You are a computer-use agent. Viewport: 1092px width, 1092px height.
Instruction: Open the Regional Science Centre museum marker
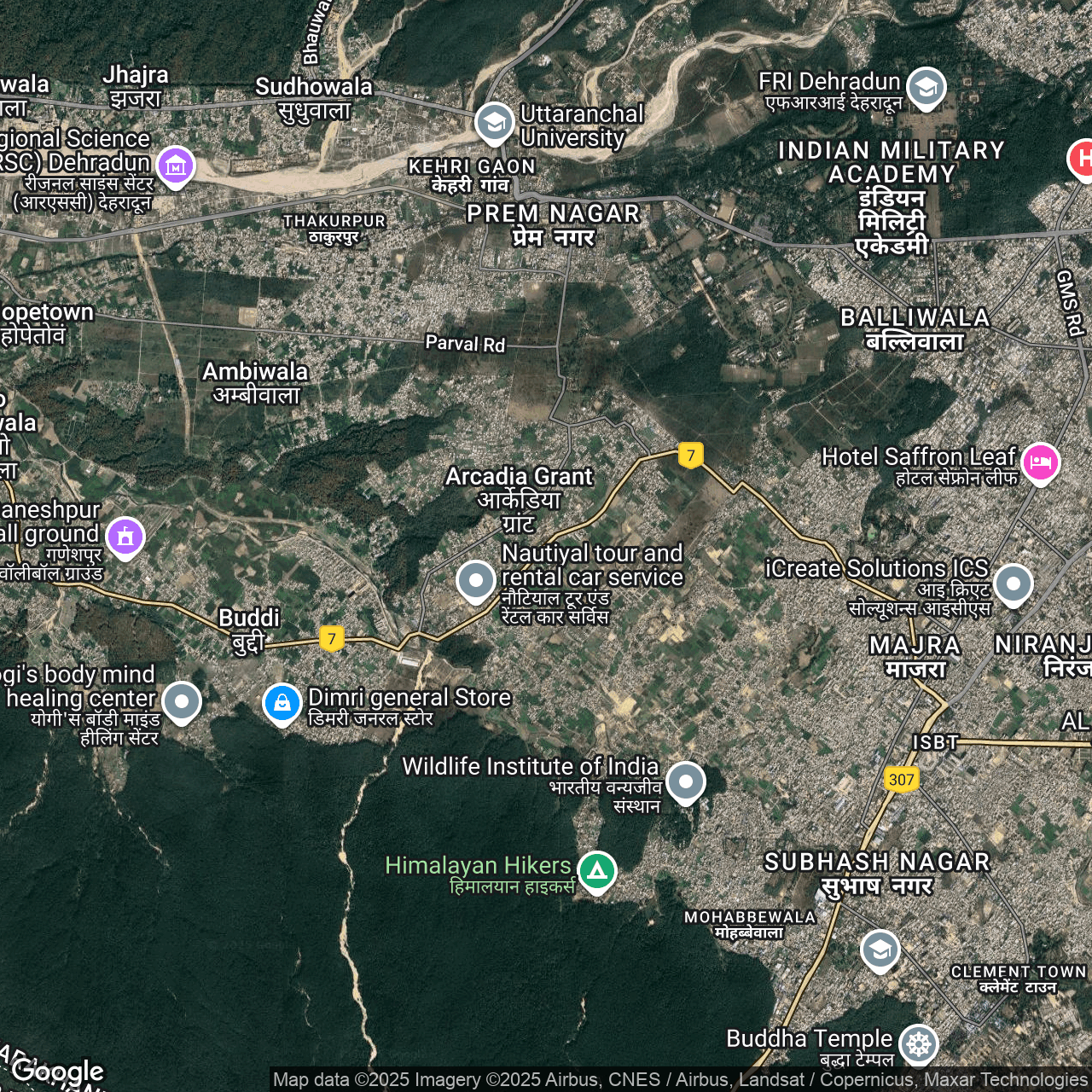[x=176, y=166]
